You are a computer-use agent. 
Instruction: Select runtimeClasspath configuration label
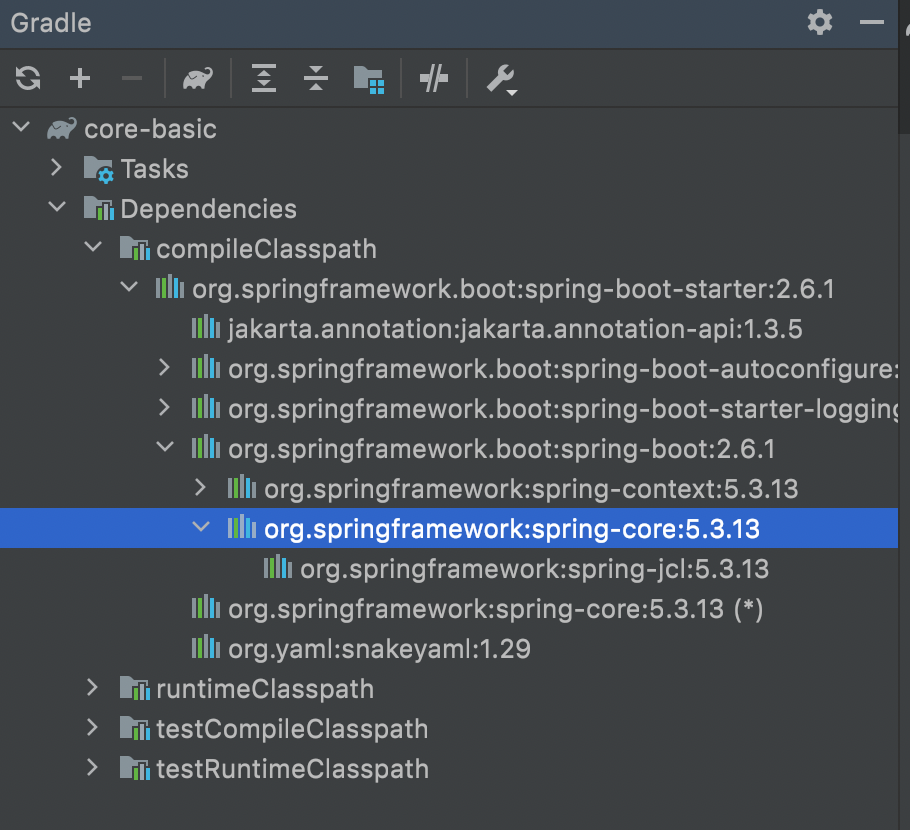point(265,690)
